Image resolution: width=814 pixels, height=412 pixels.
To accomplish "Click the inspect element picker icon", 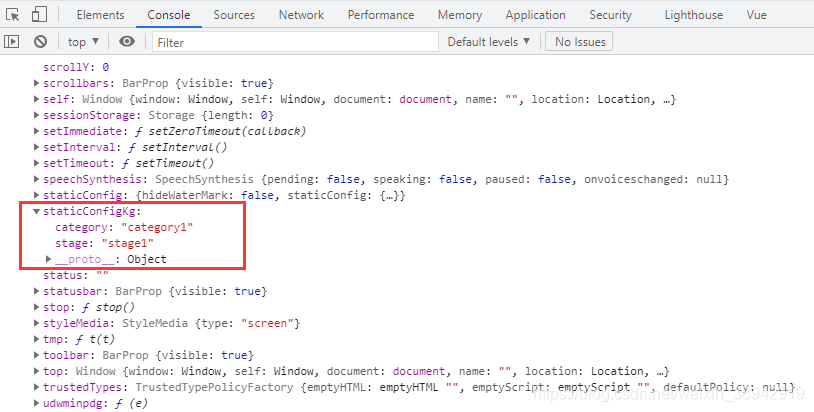I will (13, 15).
